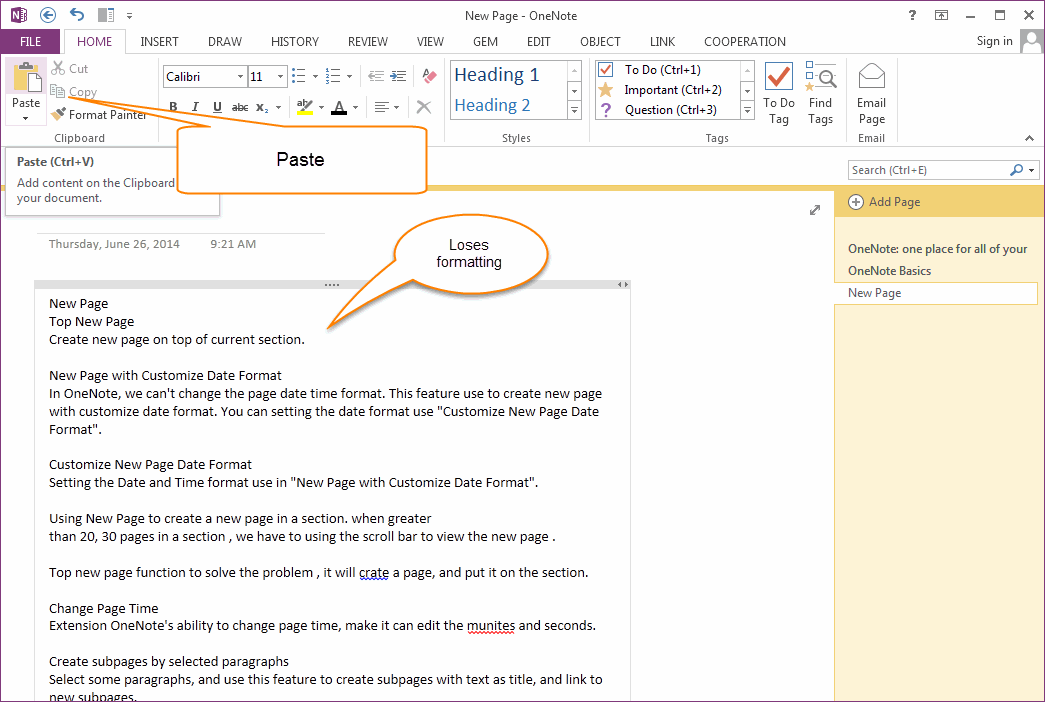Image resolution: width=1045 pixels, height=702 pixels.
Task: Expand the Paste options arrow
Action: pyautogui.click(x=25, y=119)
